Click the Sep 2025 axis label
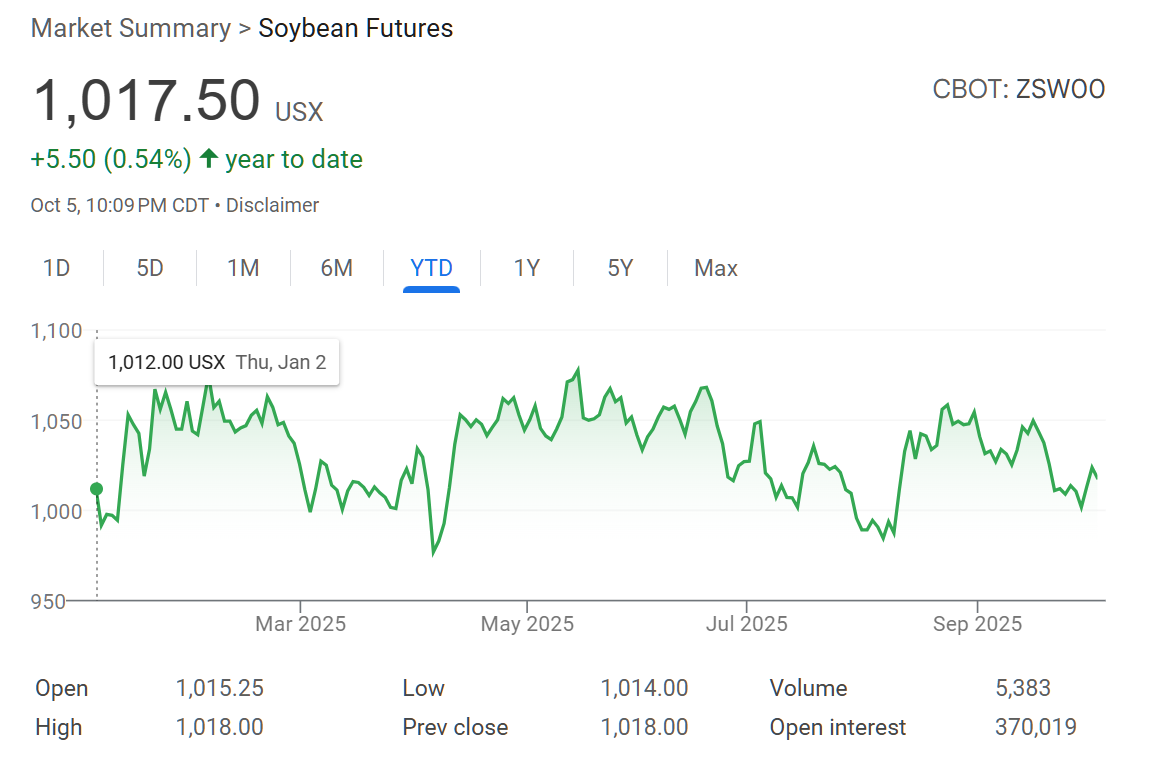The width and height of the screenshot is (1168, 757). pyautogui.click(x=977, y=624)
